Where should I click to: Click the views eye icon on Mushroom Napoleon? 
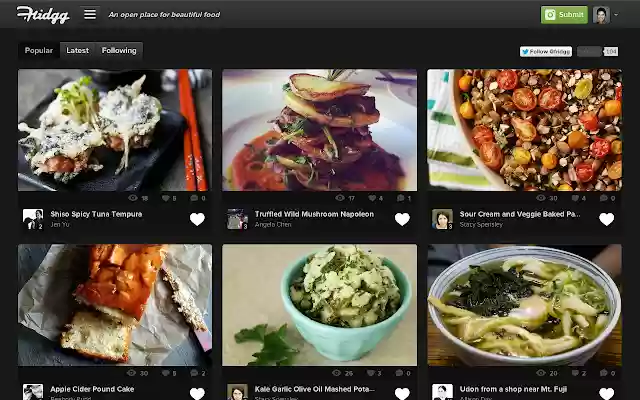[340, 198]
